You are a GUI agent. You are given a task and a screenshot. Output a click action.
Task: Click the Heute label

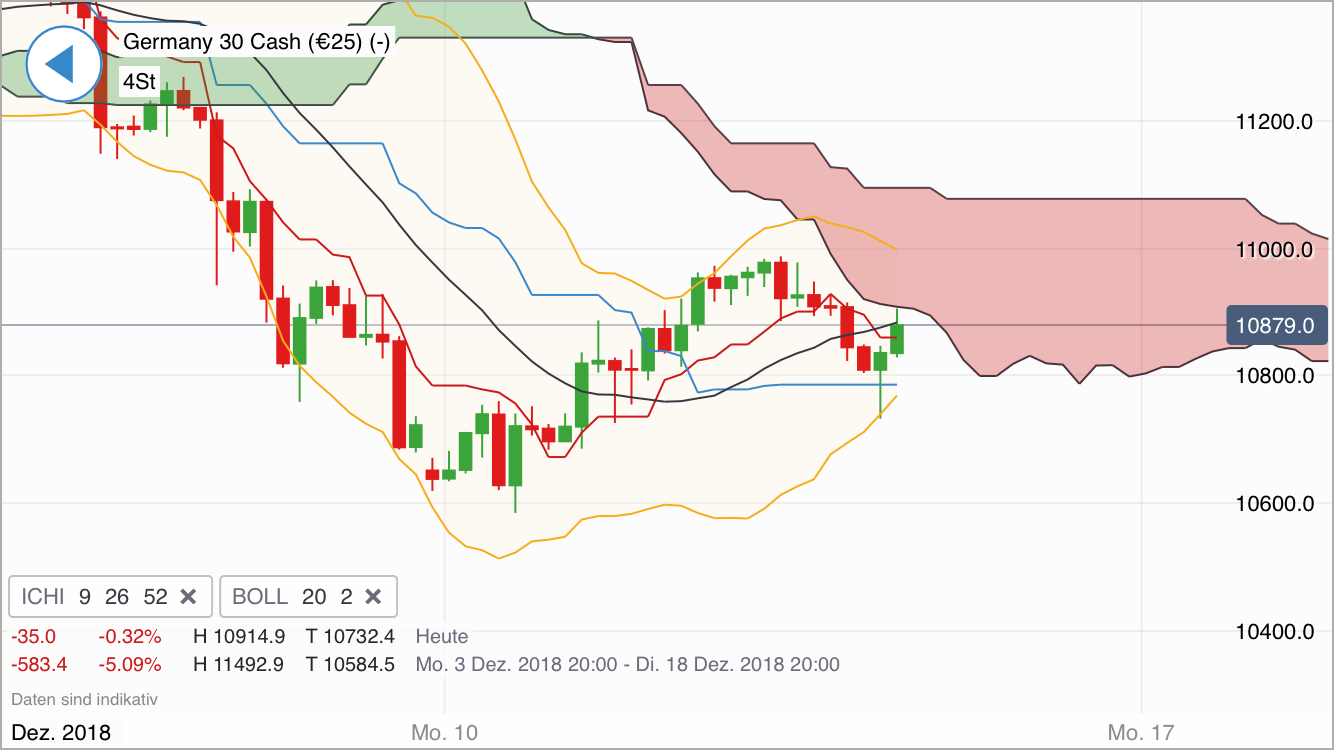440,636
